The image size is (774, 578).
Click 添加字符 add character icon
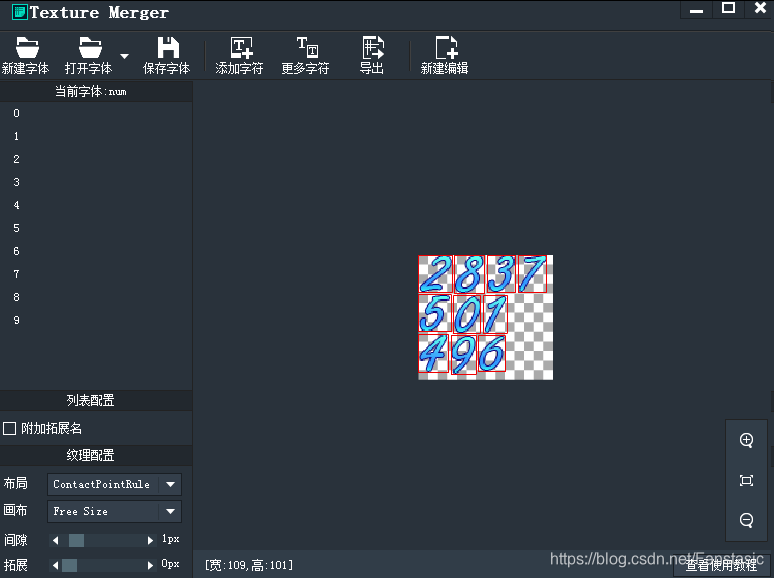[241, 48]
